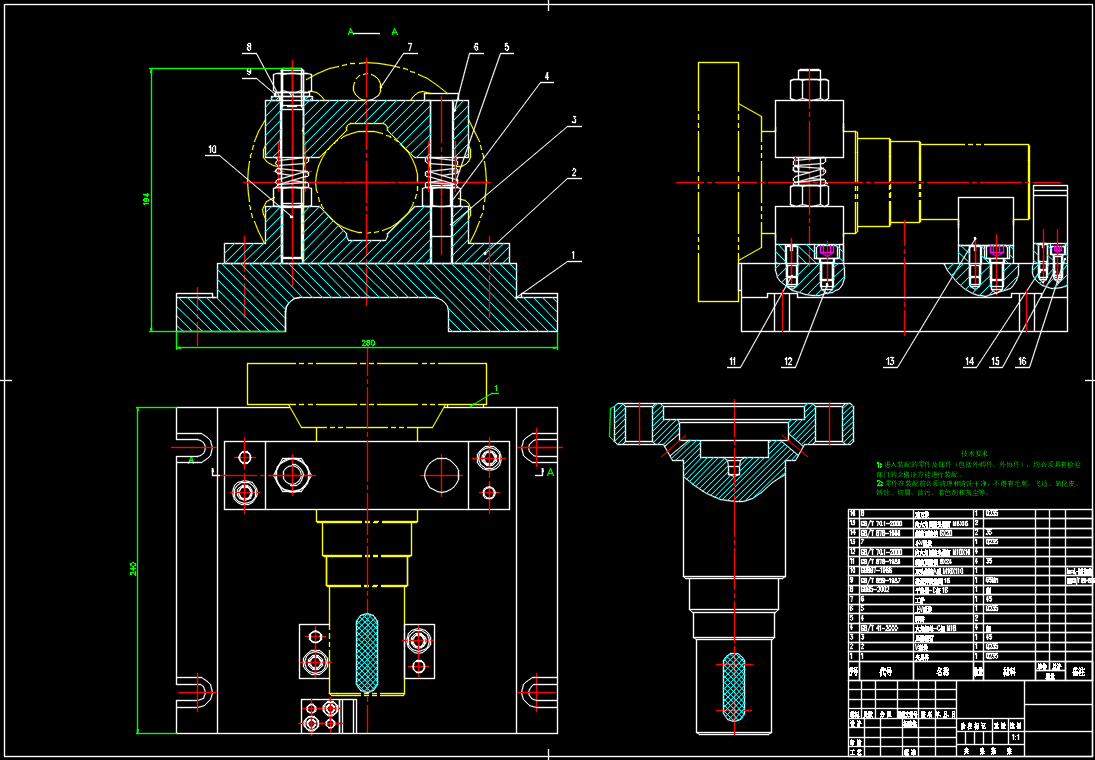
Task: Select the yellow flange block above plan view
Action: [367, 383]
